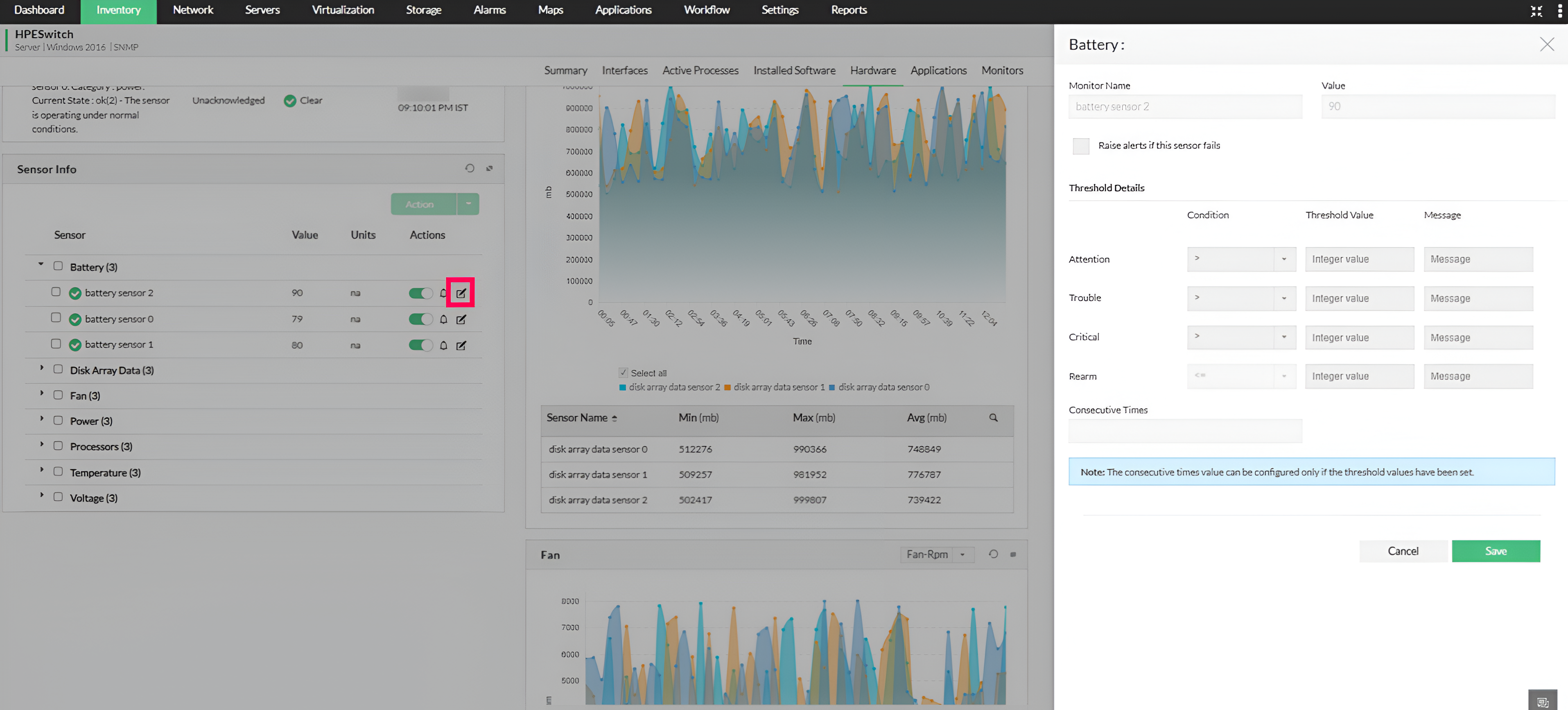Open the Alarms menu
The height and width of the screenshot is (710, 1568).
(489, 10)
